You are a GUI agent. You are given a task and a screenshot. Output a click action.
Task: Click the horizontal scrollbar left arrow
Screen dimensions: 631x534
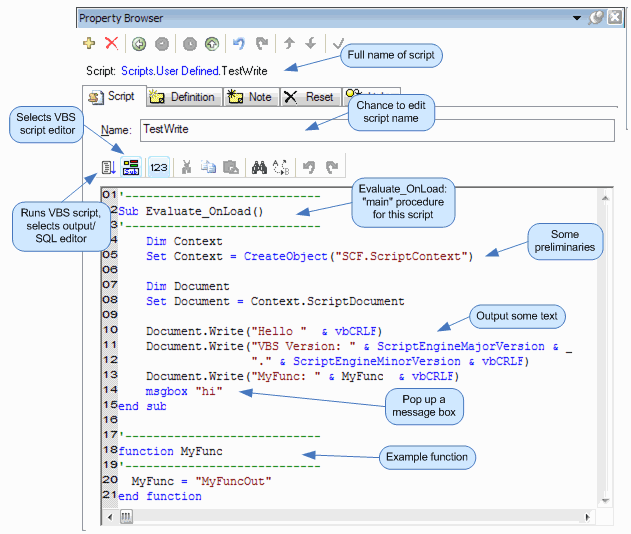click(x=110, y=517)
